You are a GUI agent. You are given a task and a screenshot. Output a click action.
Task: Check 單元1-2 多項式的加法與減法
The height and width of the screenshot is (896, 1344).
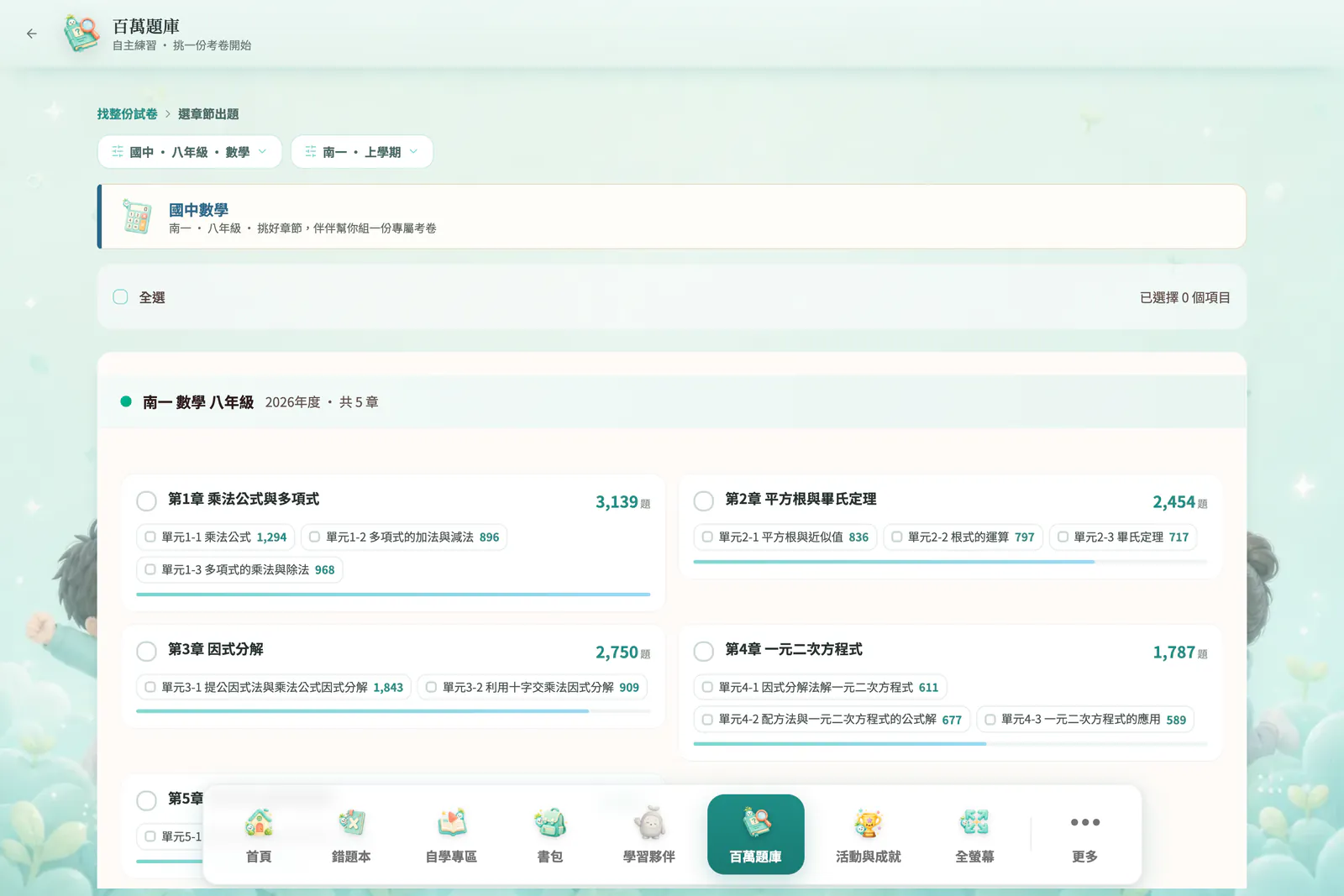[315, 537]
